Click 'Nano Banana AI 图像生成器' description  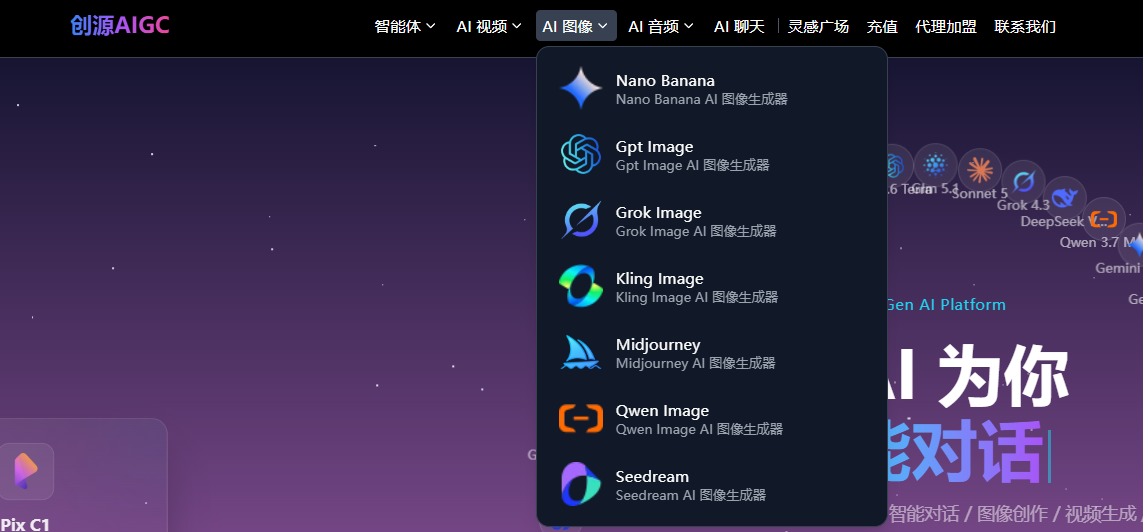[701, 99]
